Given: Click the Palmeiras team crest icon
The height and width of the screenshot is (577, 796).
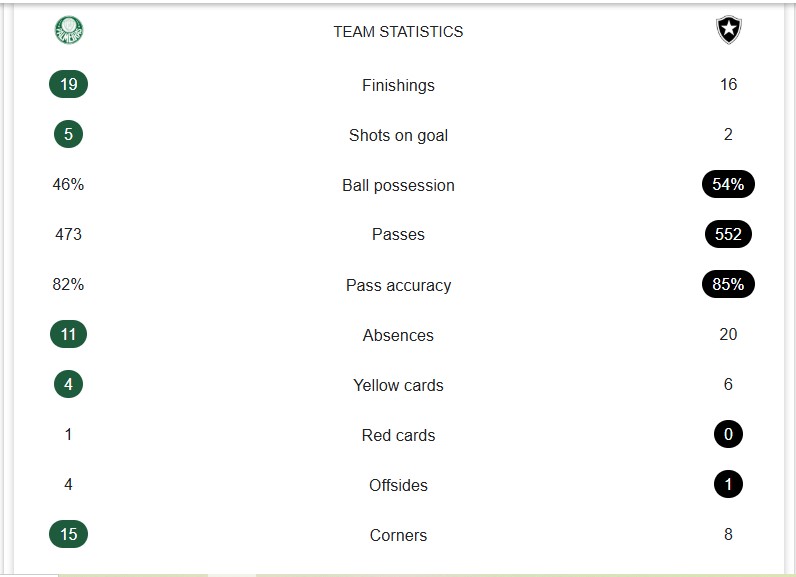Looking at the screenshot, I should click(x=69, y=31).
